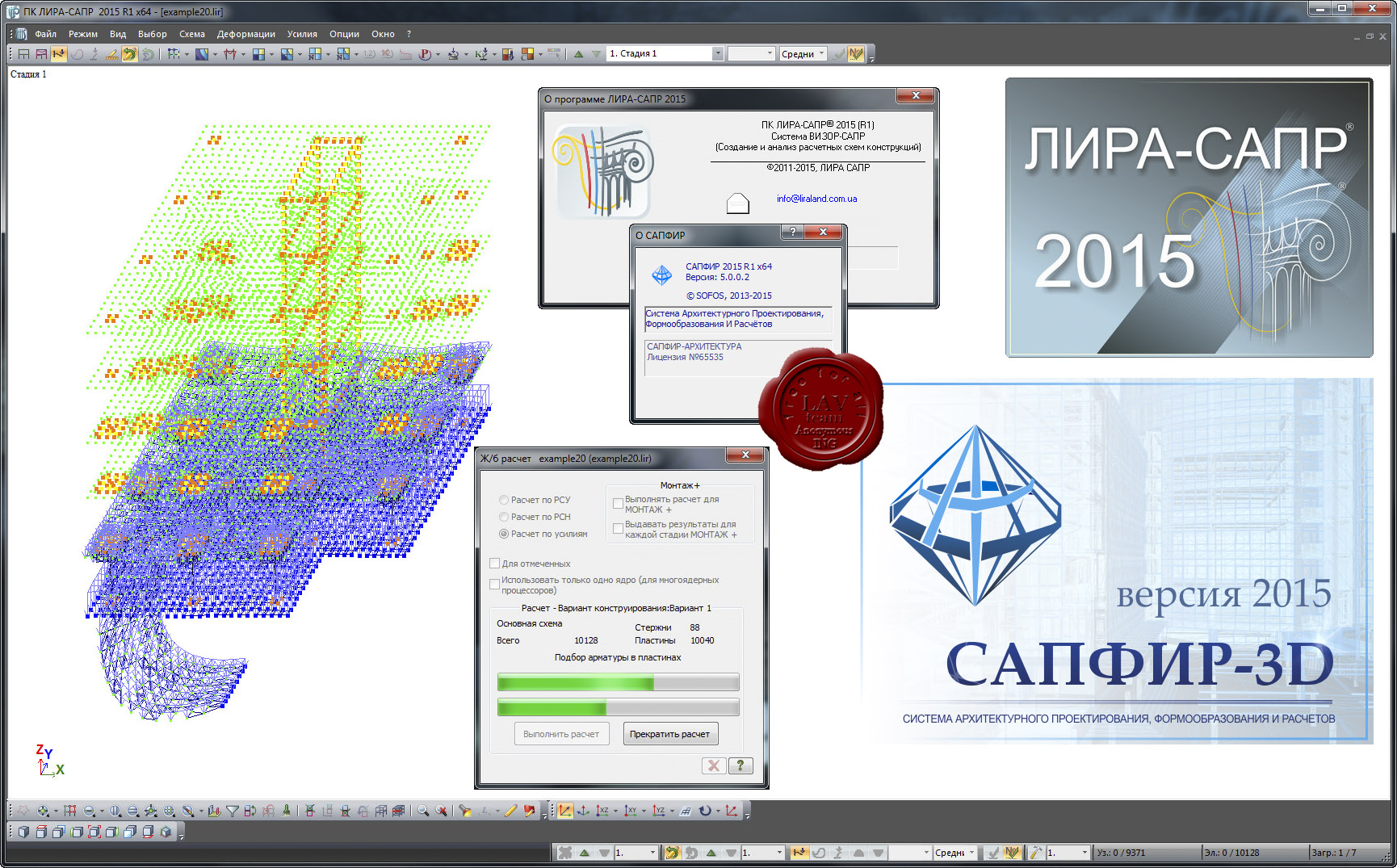Click the yellow curved-arrow icon in top toolbar

click(129, 54)
